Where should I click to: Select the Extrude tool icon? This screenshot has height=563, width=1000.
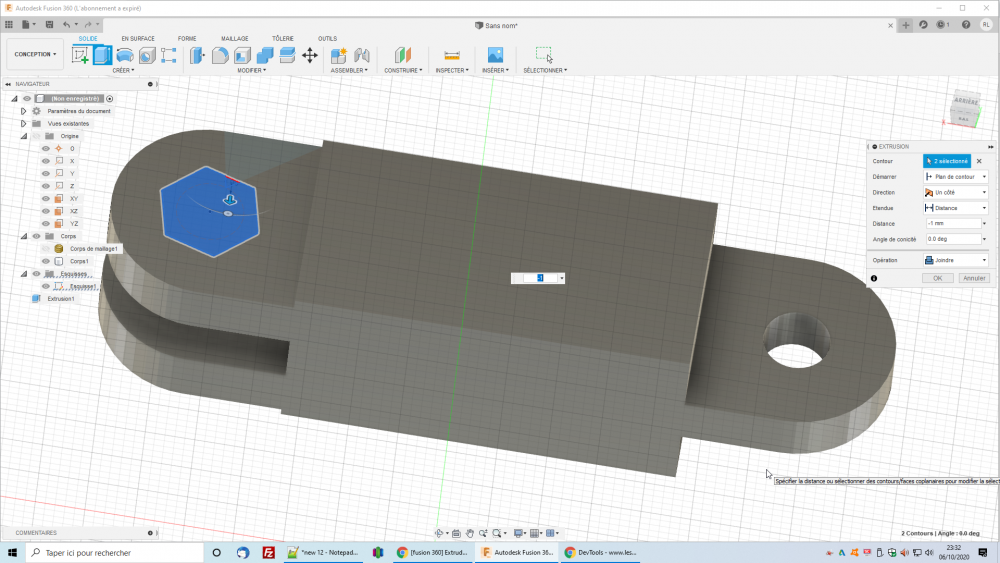(102, 55)
